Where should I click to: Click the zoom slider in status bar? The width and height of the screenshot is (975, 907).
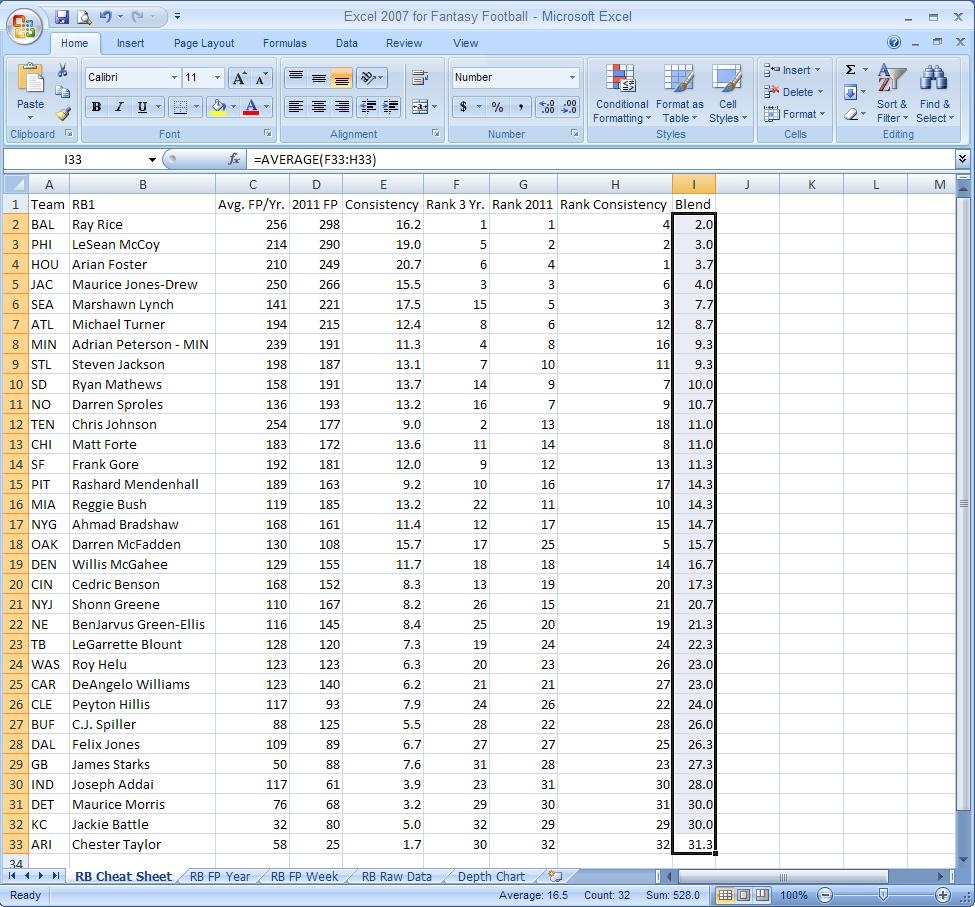(x=883, y=895)
